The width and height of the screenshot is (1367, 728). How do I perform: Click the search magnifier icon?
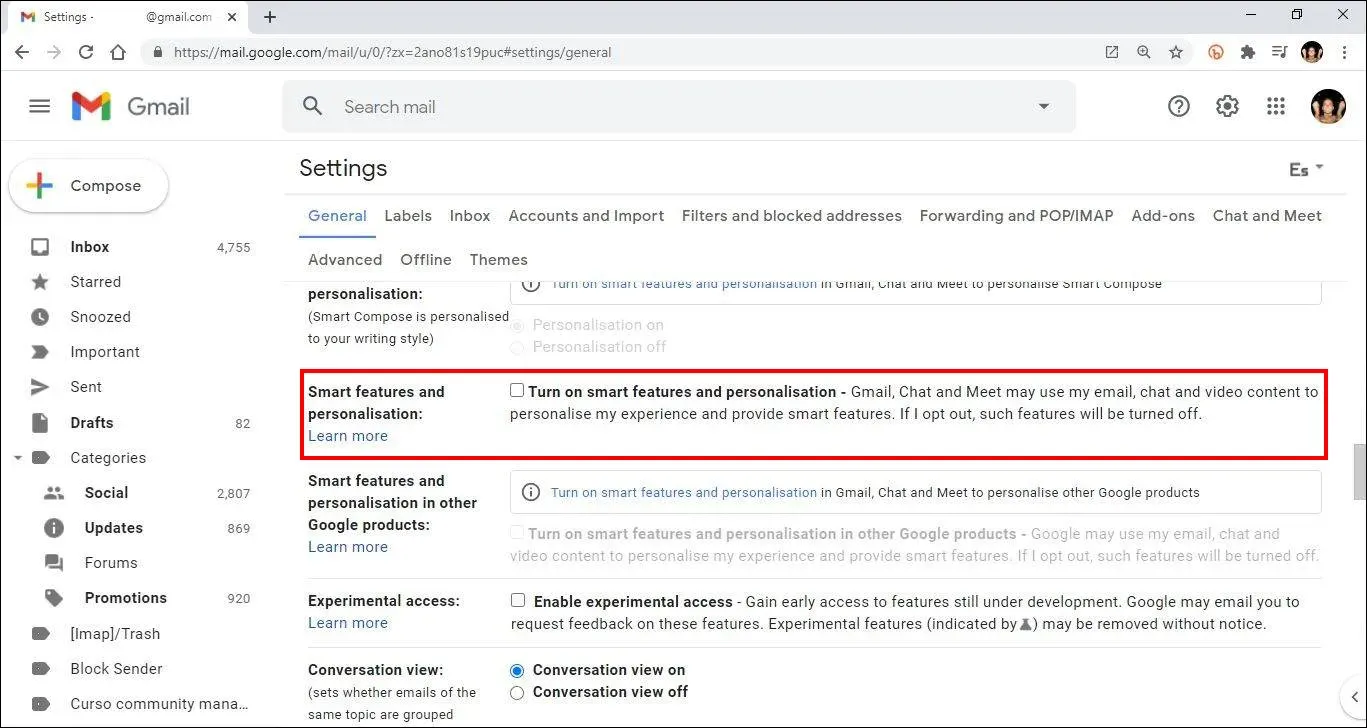[x=313, y=106]
